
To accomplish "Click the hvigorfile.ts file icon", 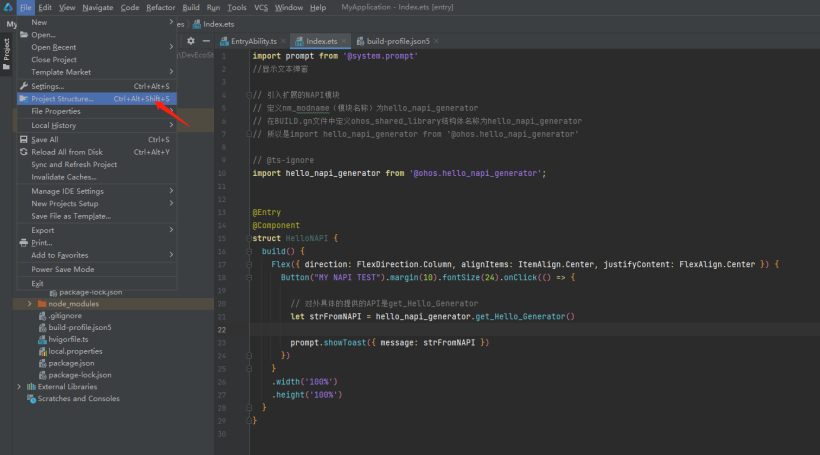I will (42, 339).
